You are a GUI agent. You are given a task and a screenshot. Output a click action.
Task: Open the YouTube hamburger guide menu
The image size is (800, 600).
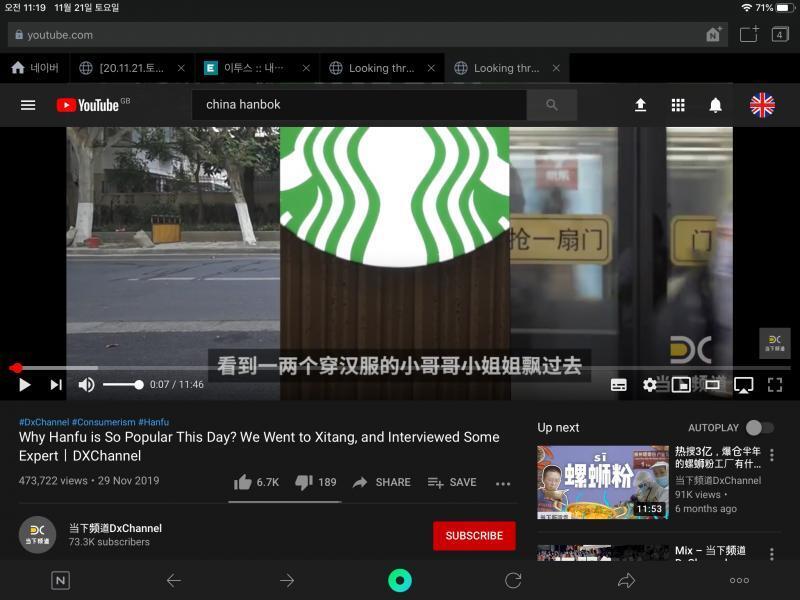coord(28,105)
